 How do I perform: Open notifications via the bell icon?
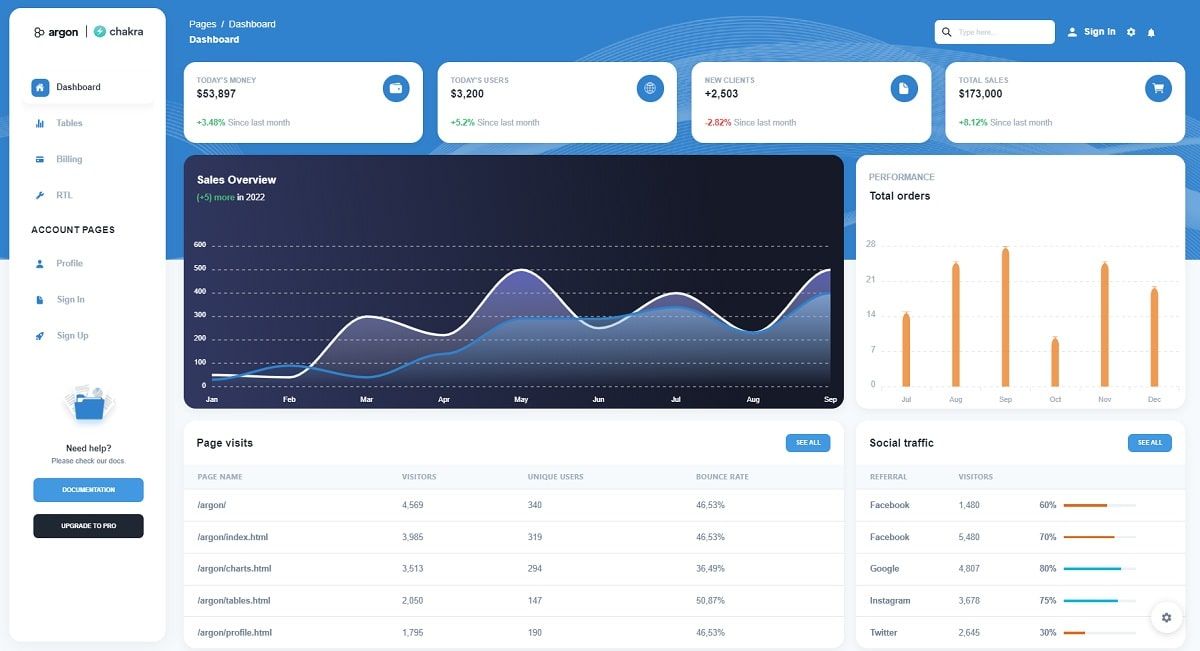1152,32
